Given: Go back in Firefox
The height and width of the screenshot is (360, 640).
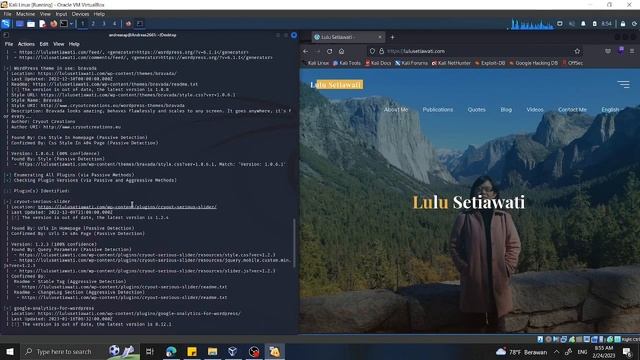Looking at the screenshot, I should pyautogui.click(x=306, y=51).
